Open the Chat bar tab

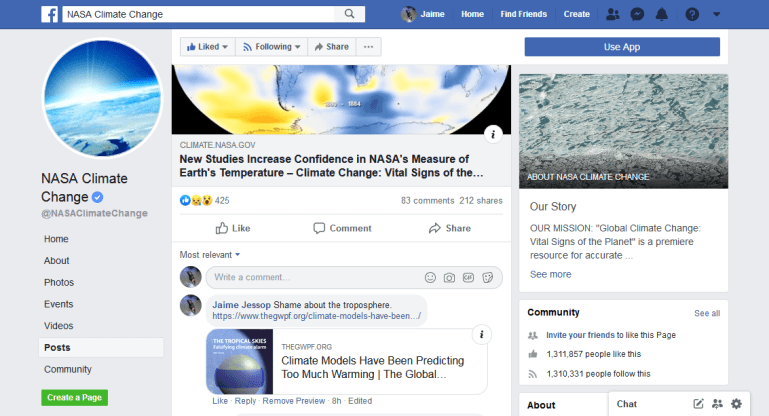tap(626, 404)
